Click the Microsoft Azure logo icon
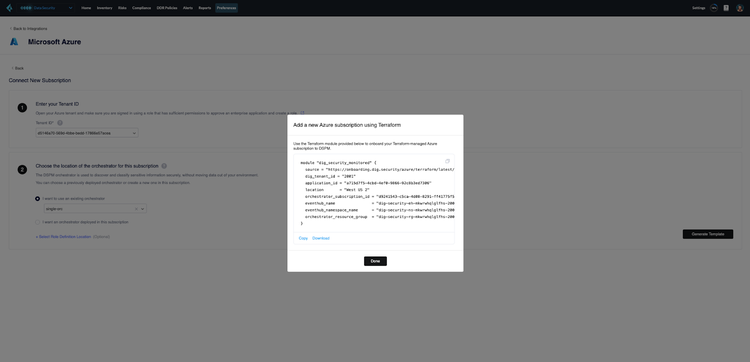 coord(14,42)
